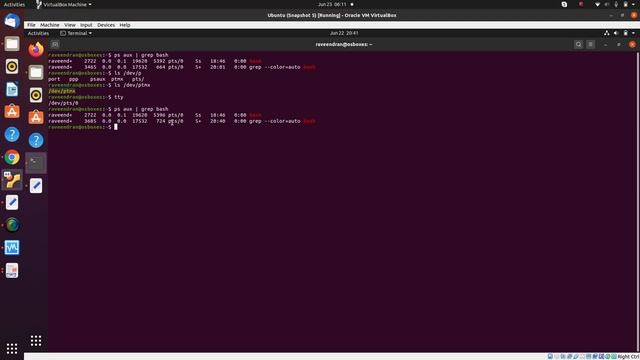Open Ubuntu Software in the guest dock
Viewport: 640px width, 360px height.
click(36, 118)
